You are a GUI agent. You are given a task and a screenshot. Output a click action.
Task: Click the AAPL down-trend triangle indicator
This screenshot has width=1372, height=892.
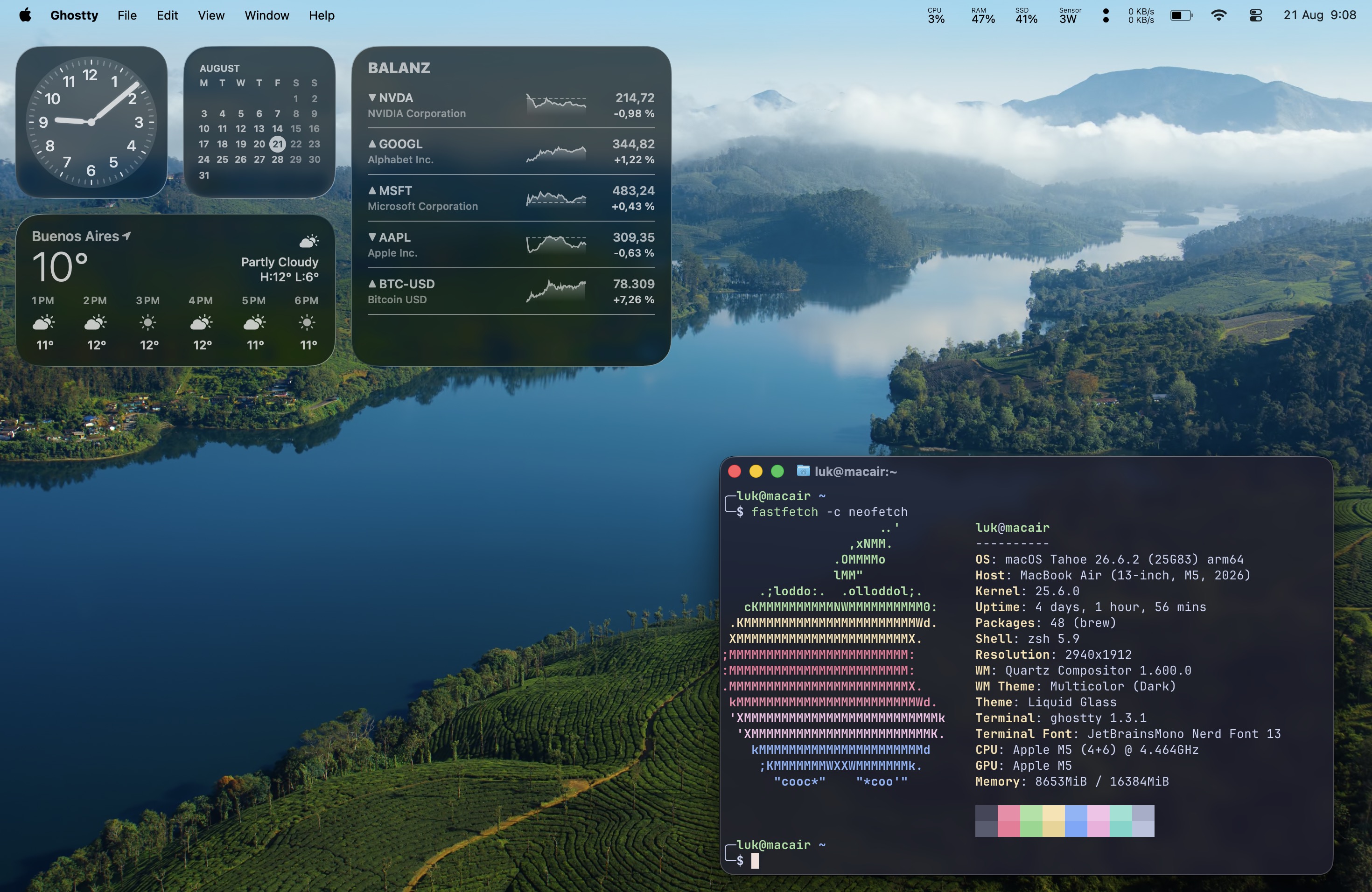click(372, 237)
